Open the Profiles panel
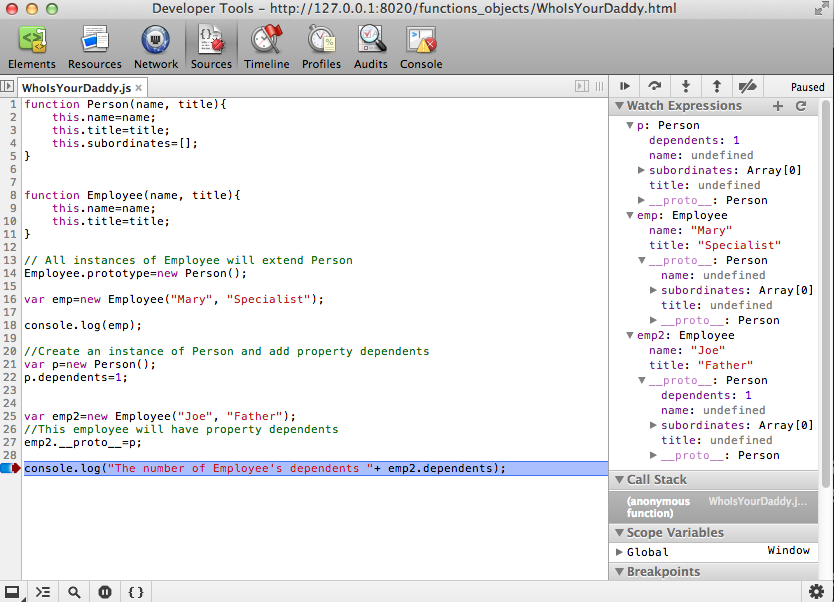 pos(321,47)
